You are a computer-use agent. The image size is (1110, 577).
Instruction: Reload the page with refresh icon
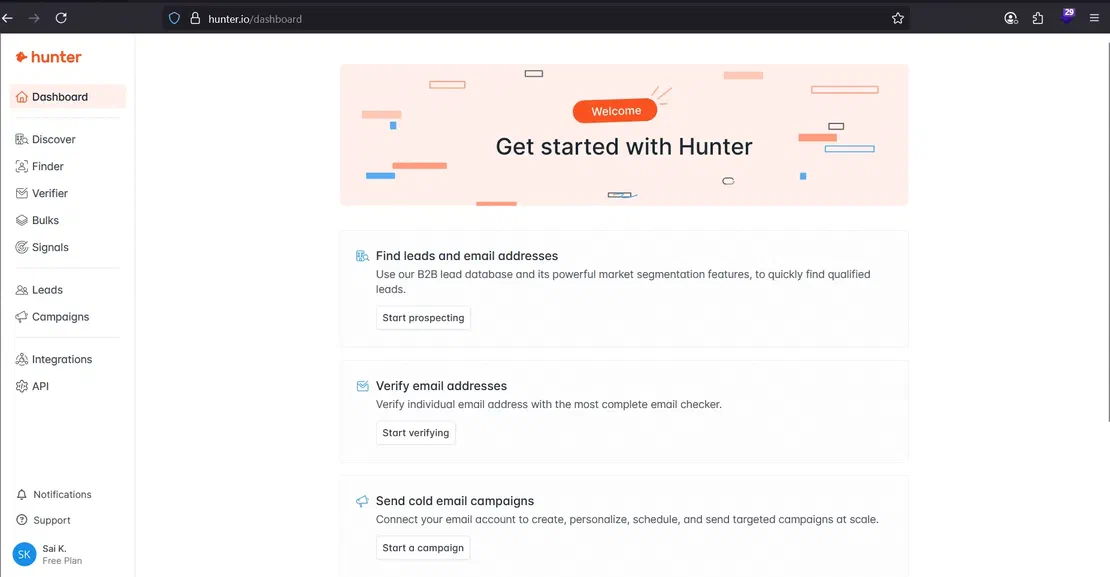point(62,18)
